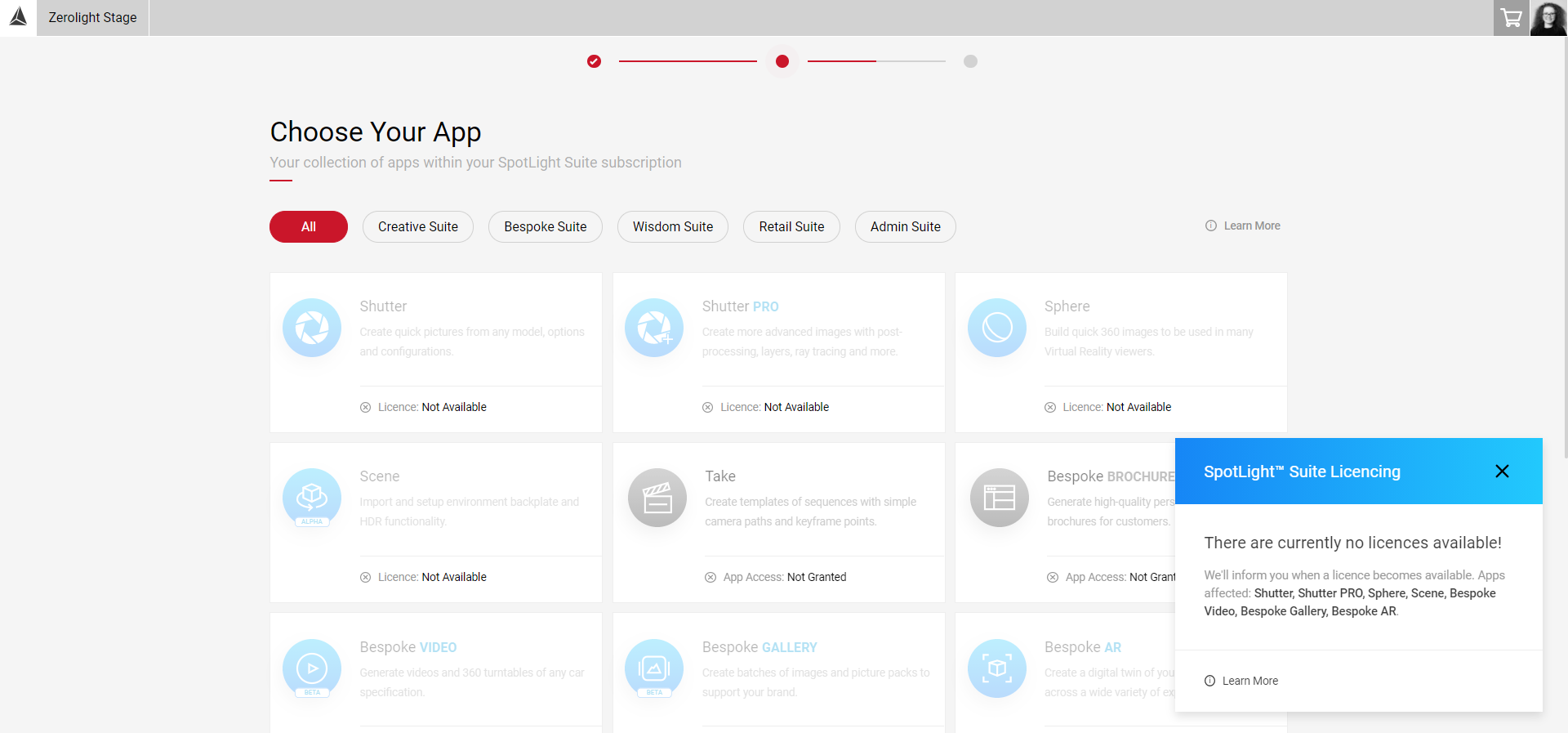Viewport: 1568px width, 733px height.
Task: Click the Sphere app icon
Action: [x=997, y=328]
